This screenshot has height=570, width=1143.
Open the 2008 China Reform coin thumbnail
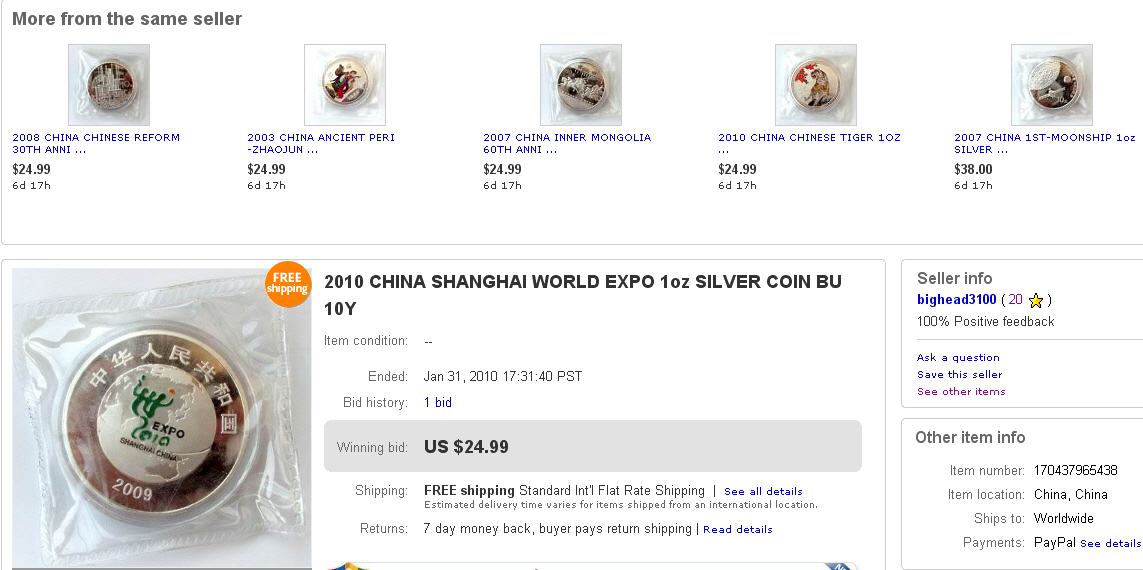109,85
